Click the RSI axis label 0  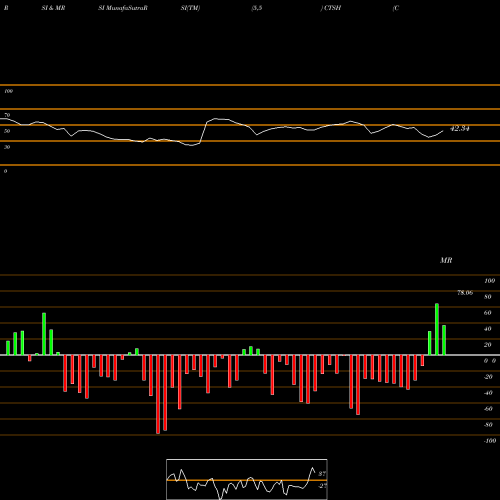coord(5,171)
